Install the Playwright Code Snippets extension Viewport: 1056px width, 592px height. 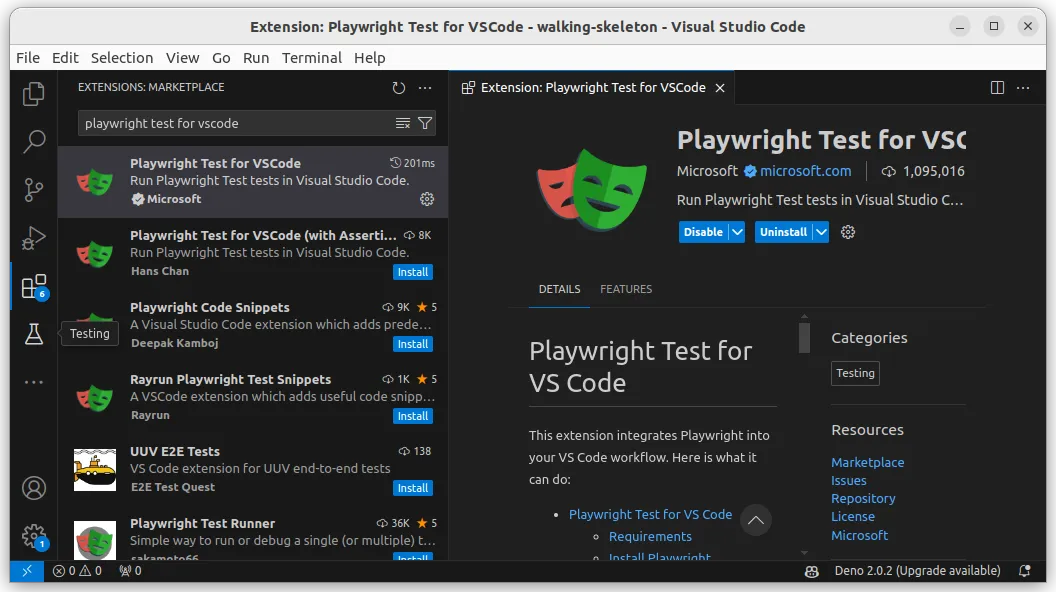[413, 344]
